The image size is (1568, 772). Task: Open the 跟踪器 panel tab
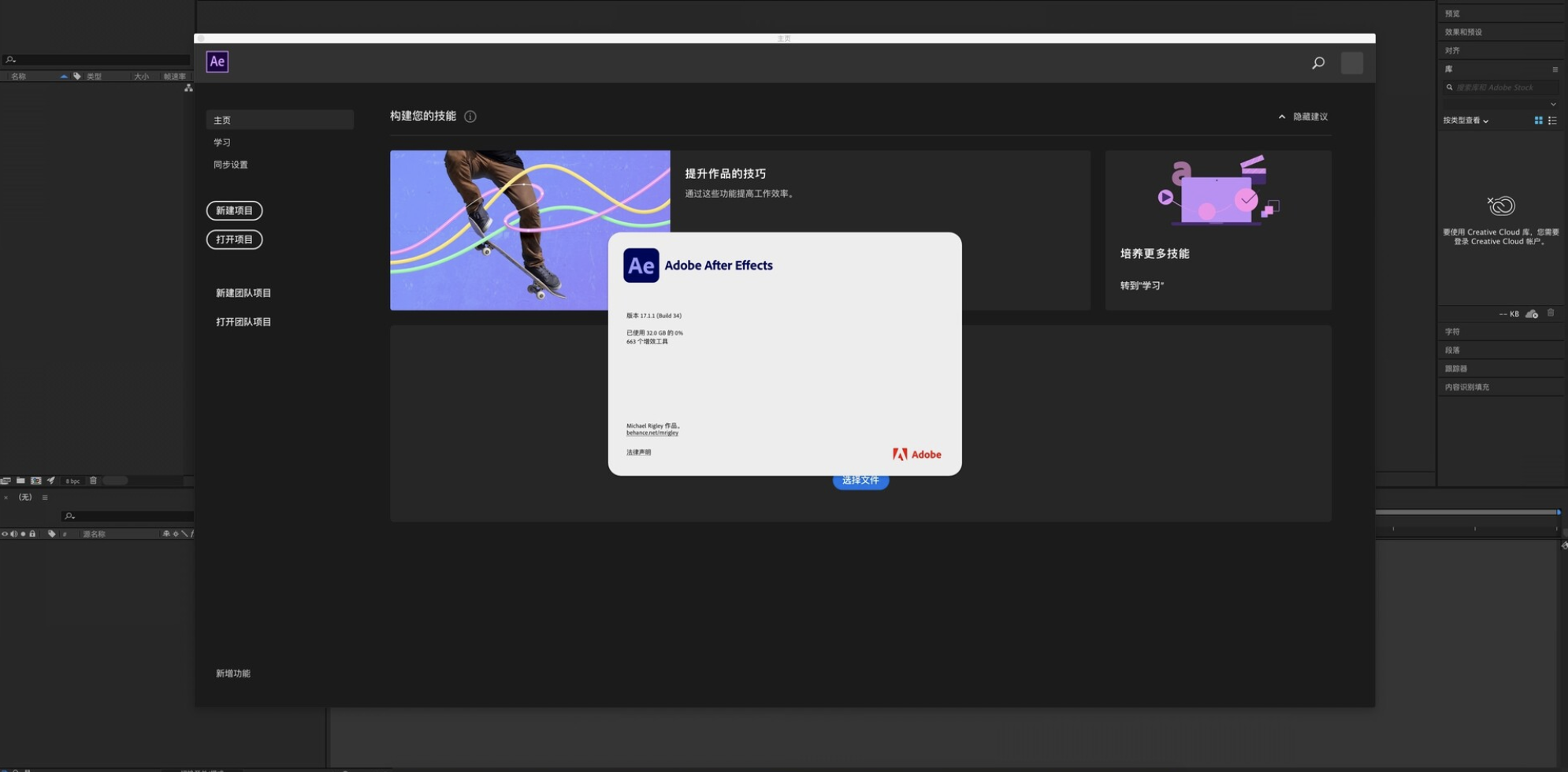1456,369
